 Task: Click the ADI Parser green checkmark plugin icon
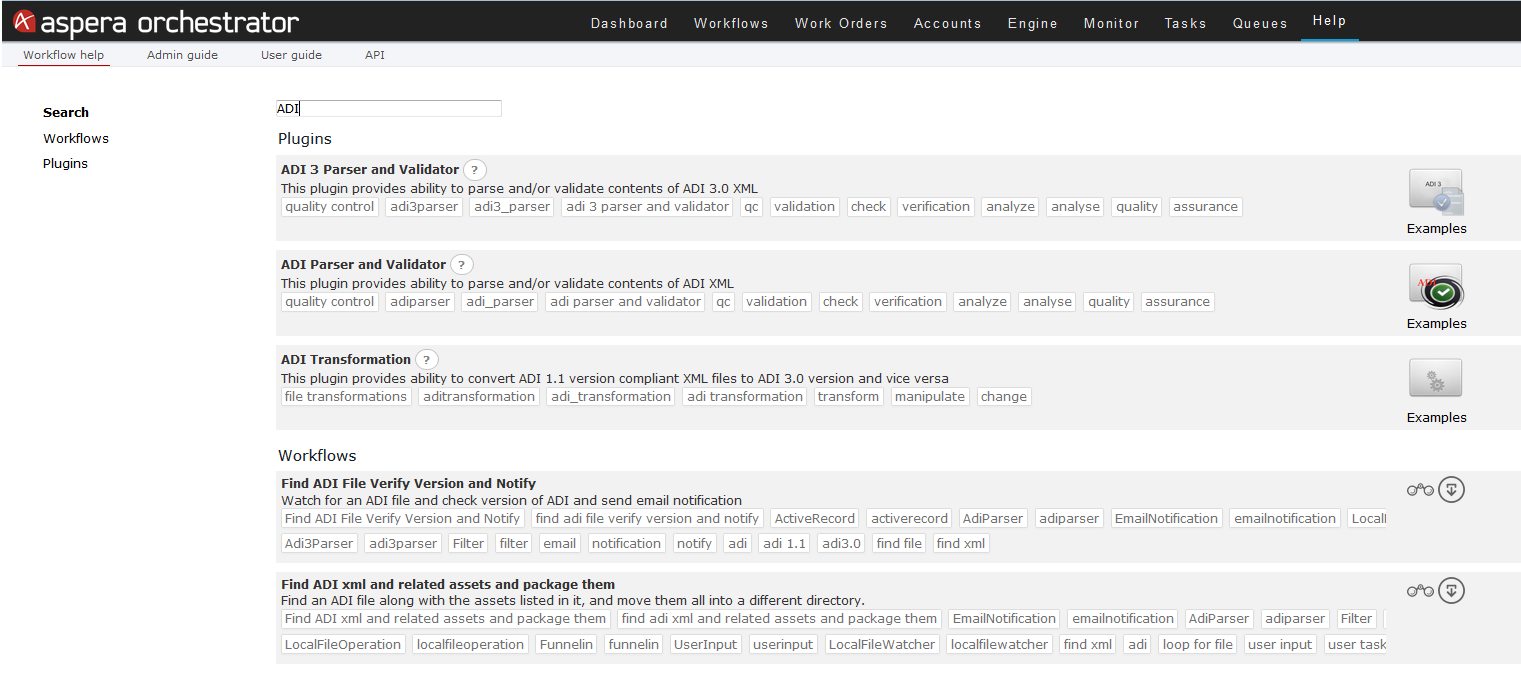pos(1436,288)
